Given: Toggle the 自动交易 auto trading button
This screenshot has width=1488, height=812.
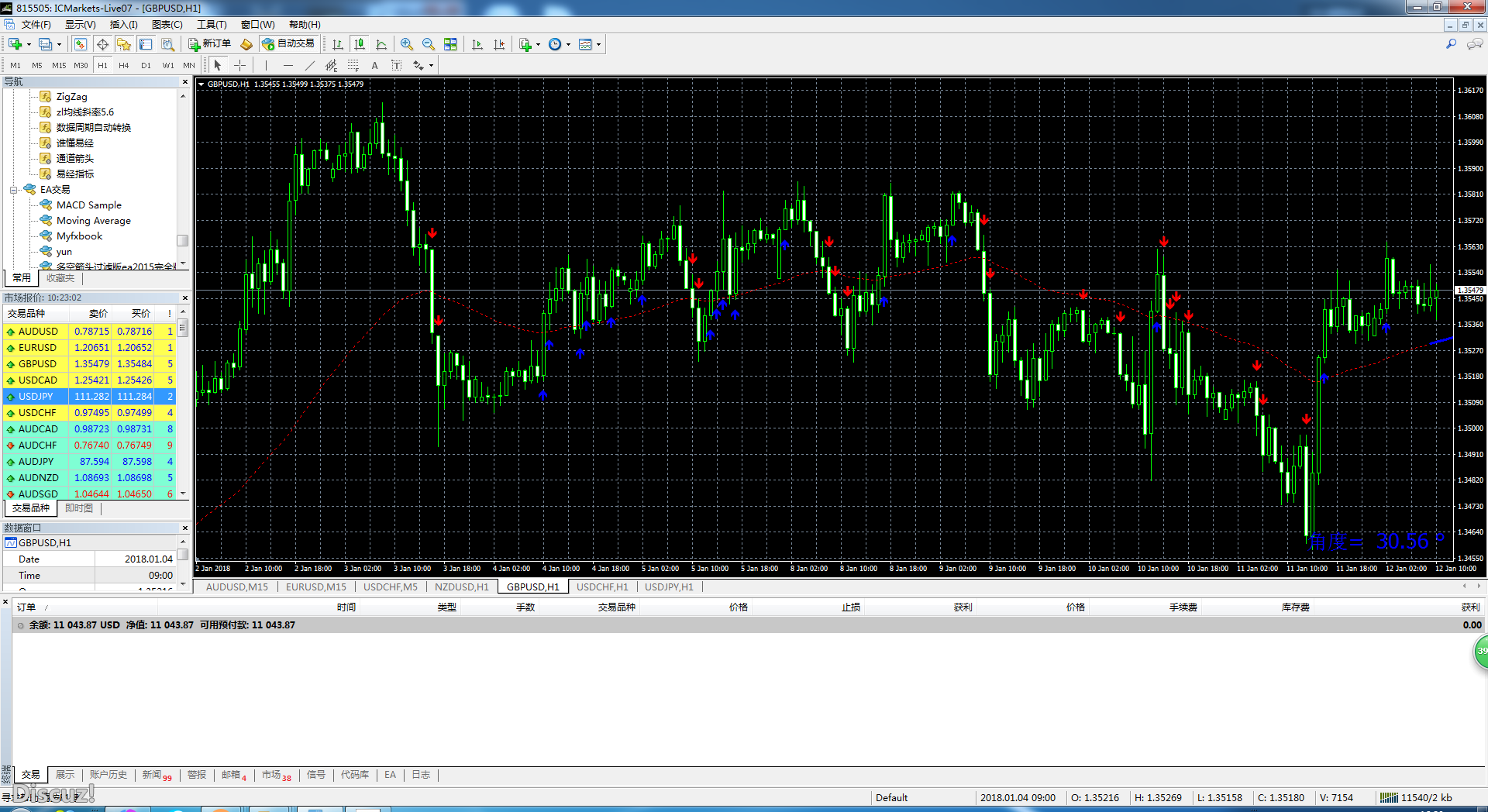Looking at the screenshot, I should pyautogui.click(x=288, y=44).
